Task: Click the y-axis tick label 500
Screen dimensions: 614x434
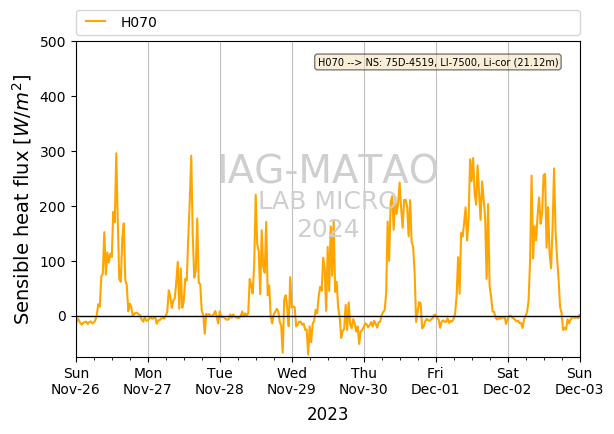Action: [x=53, y=42]
